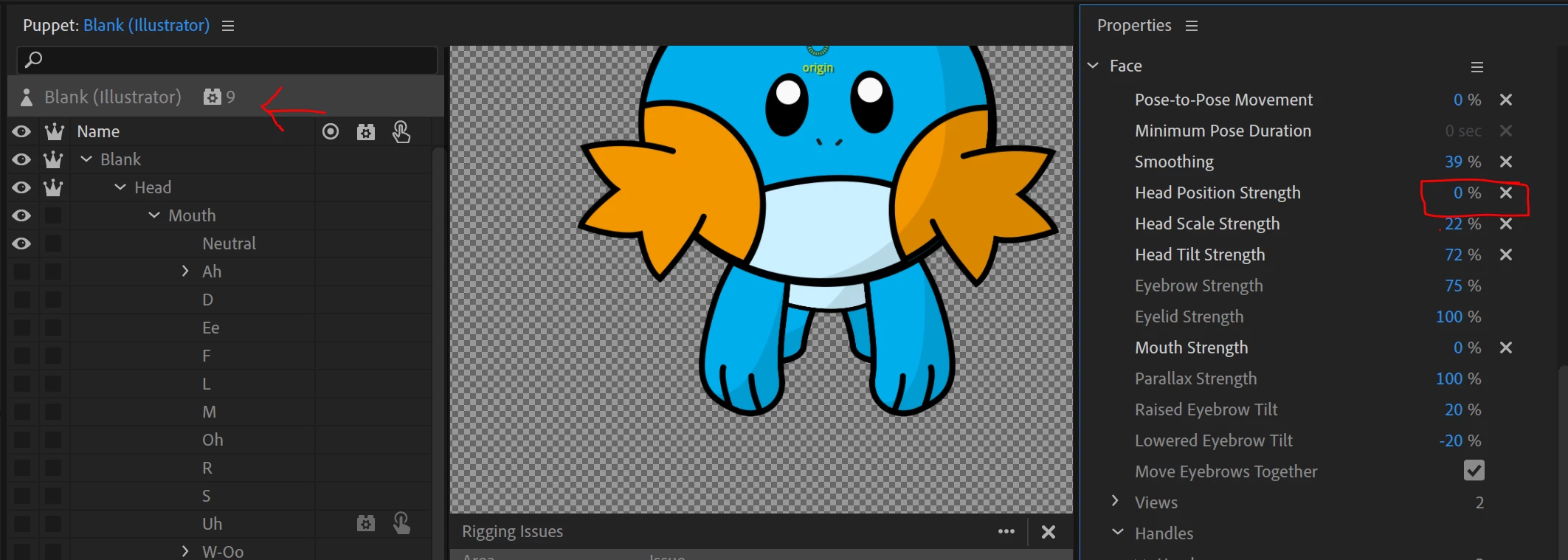Toggle all layers visibility eye in header
1568x560 pixels.
[x=21, y=131]
